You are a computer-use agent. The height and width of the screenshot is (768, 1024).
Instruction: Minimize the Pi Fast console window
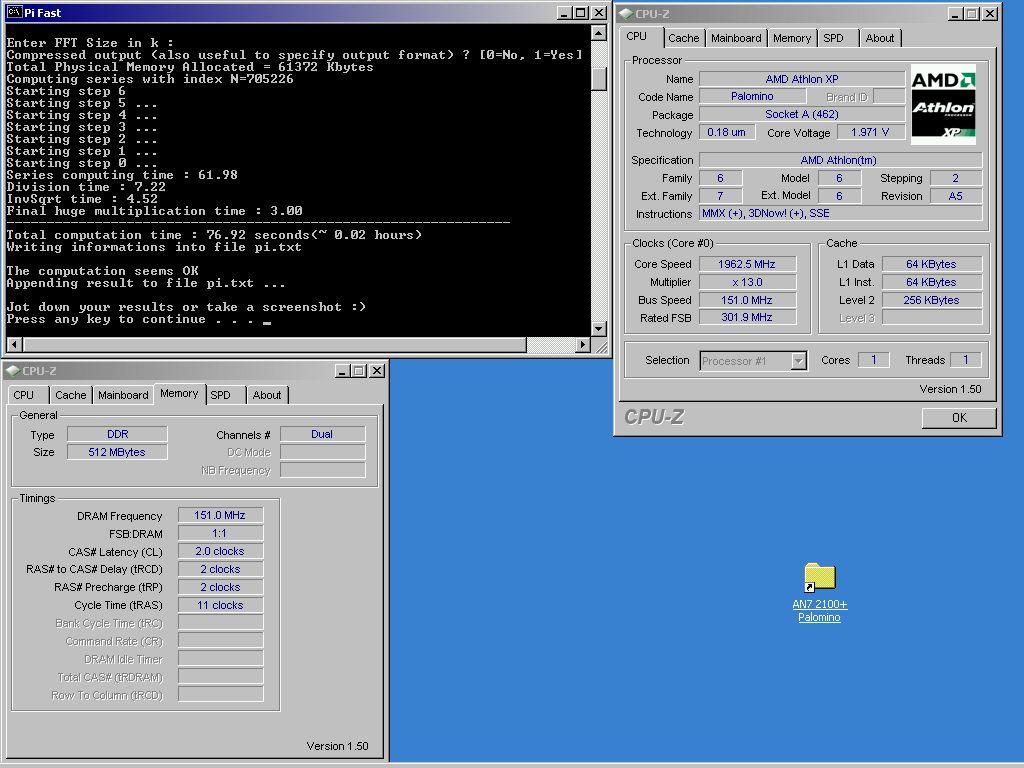[x=565, y=12]
